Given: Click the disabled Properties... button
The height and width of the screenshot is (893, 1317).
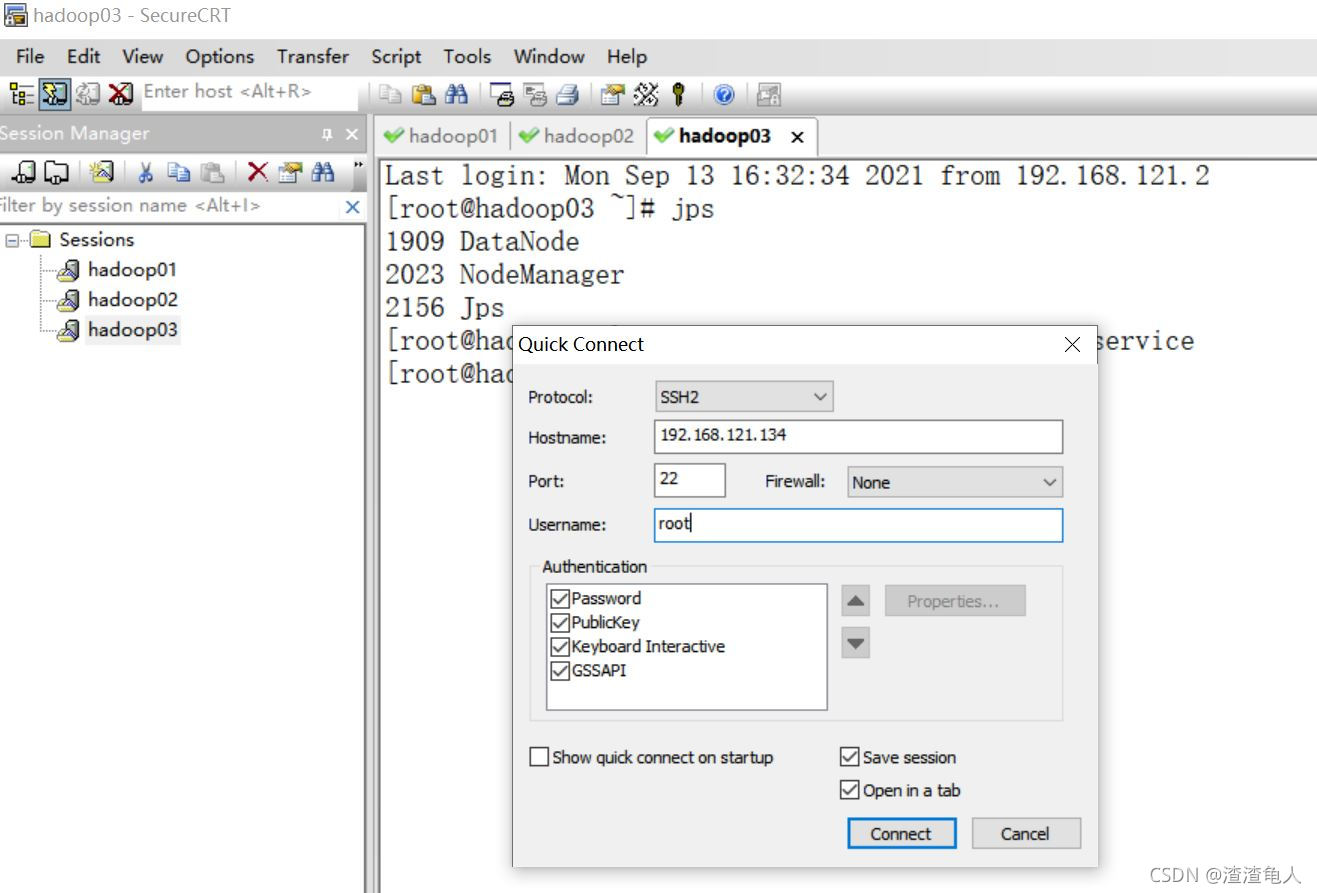Looking at the screenshot, I should click(x=955, y=601).
